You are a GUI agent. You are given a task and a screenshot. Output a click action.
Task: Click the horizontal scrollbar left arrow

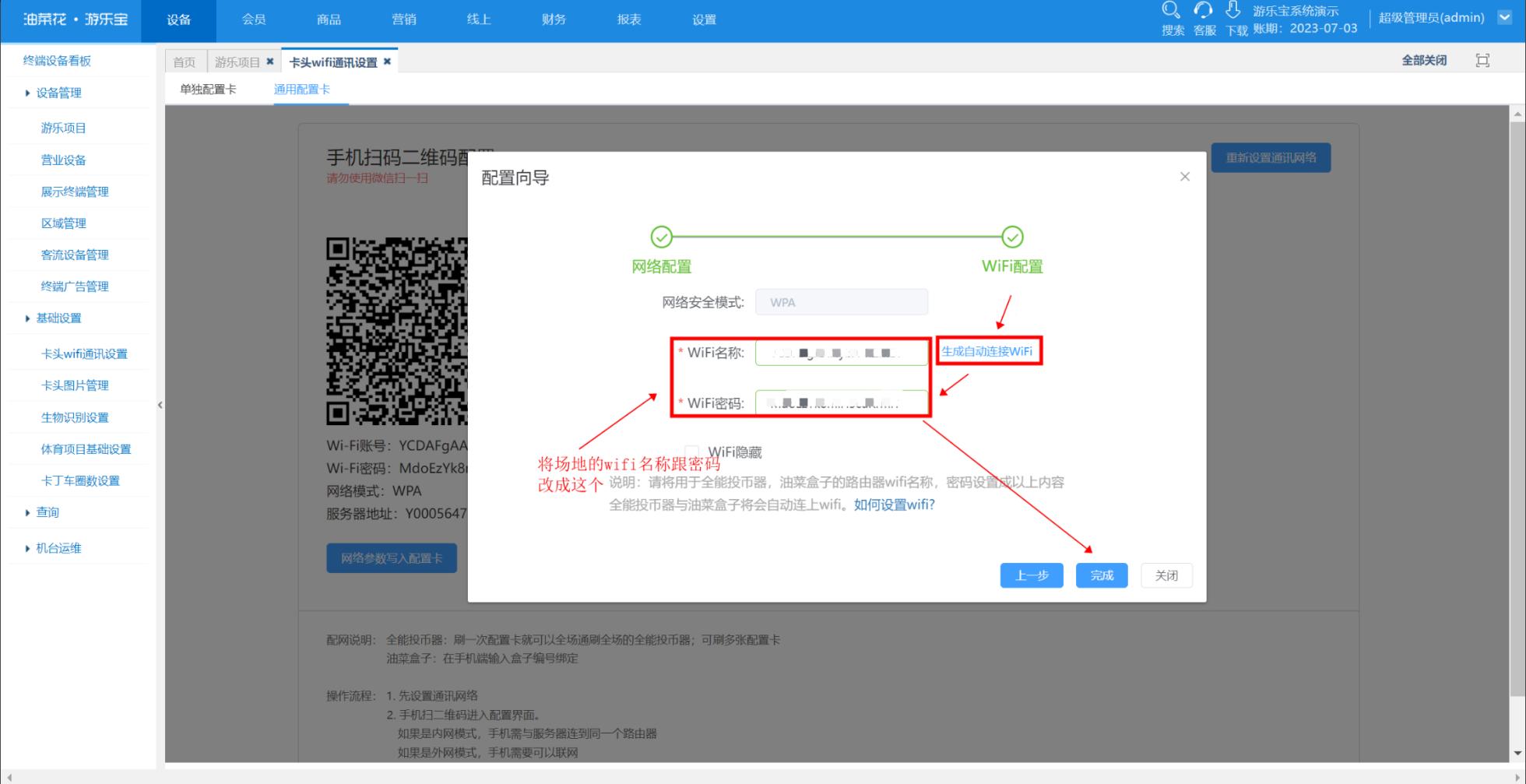[8, 777]
